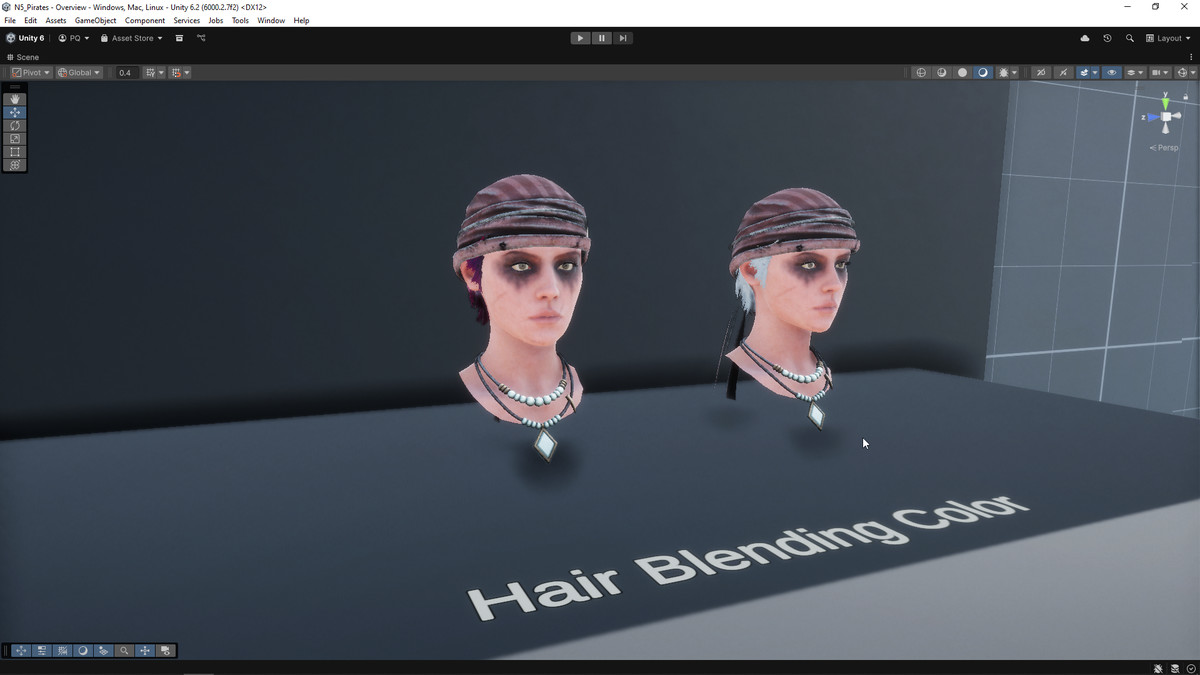Click the grid snap value field
Image resolution: width=1200 pixels, height=675 pixels.
[125, 73]
